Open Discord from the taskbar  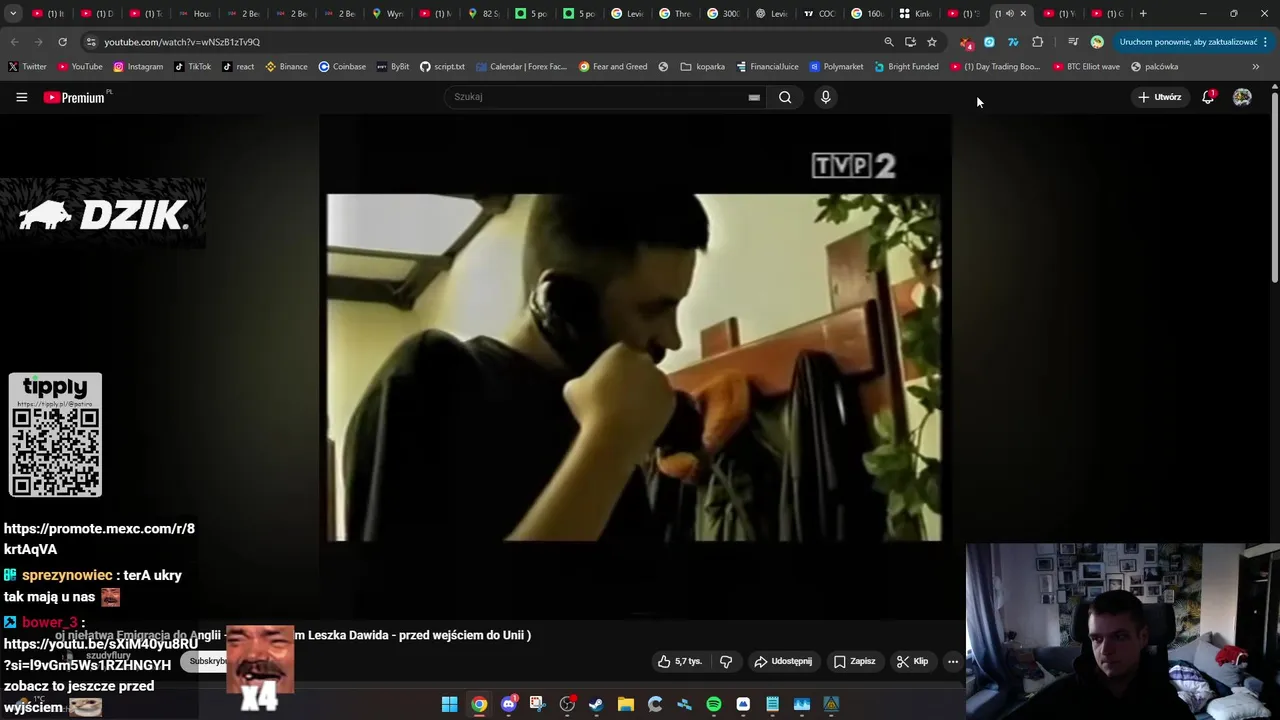point(509,704)
